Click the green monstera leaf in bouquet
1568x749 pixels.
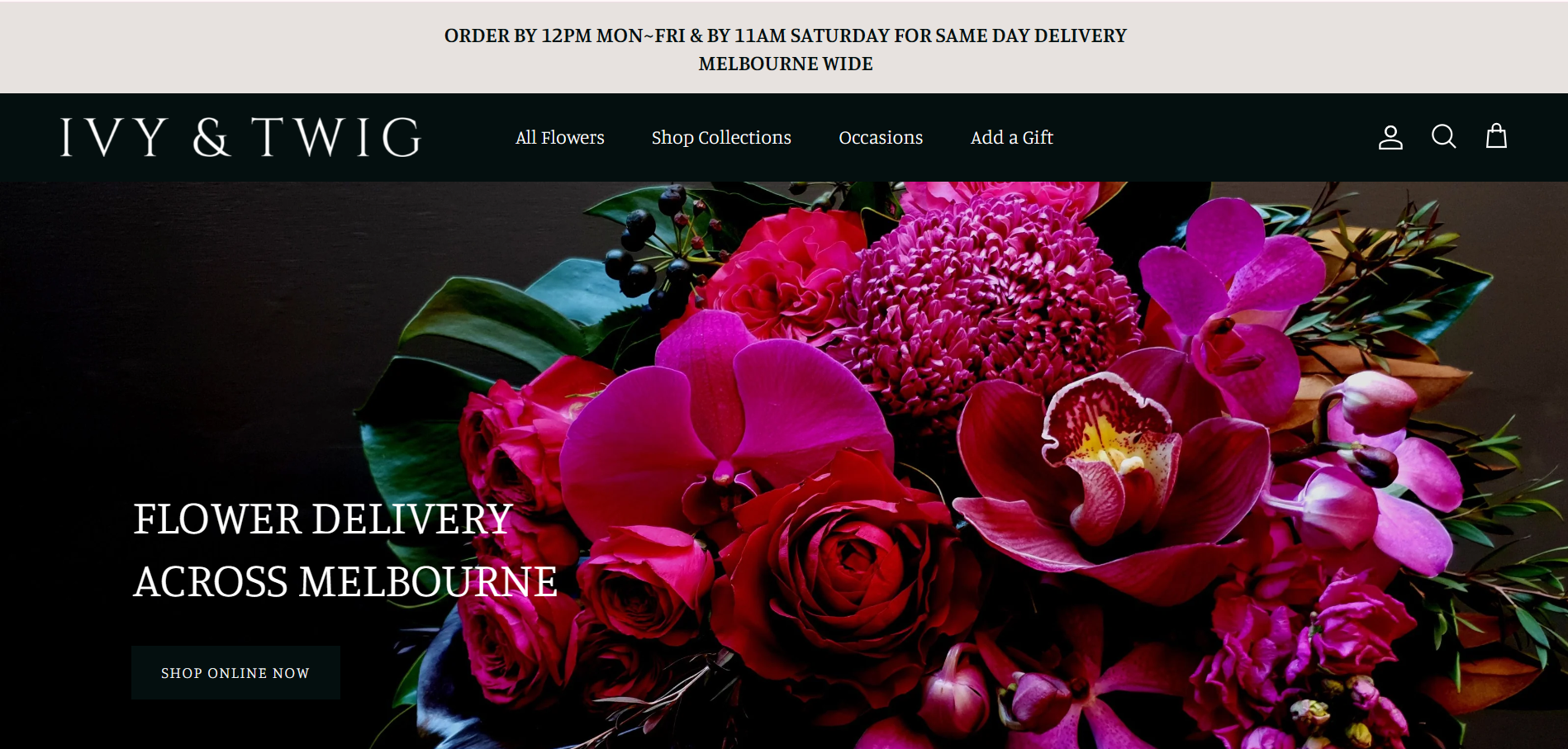[487, 322]
